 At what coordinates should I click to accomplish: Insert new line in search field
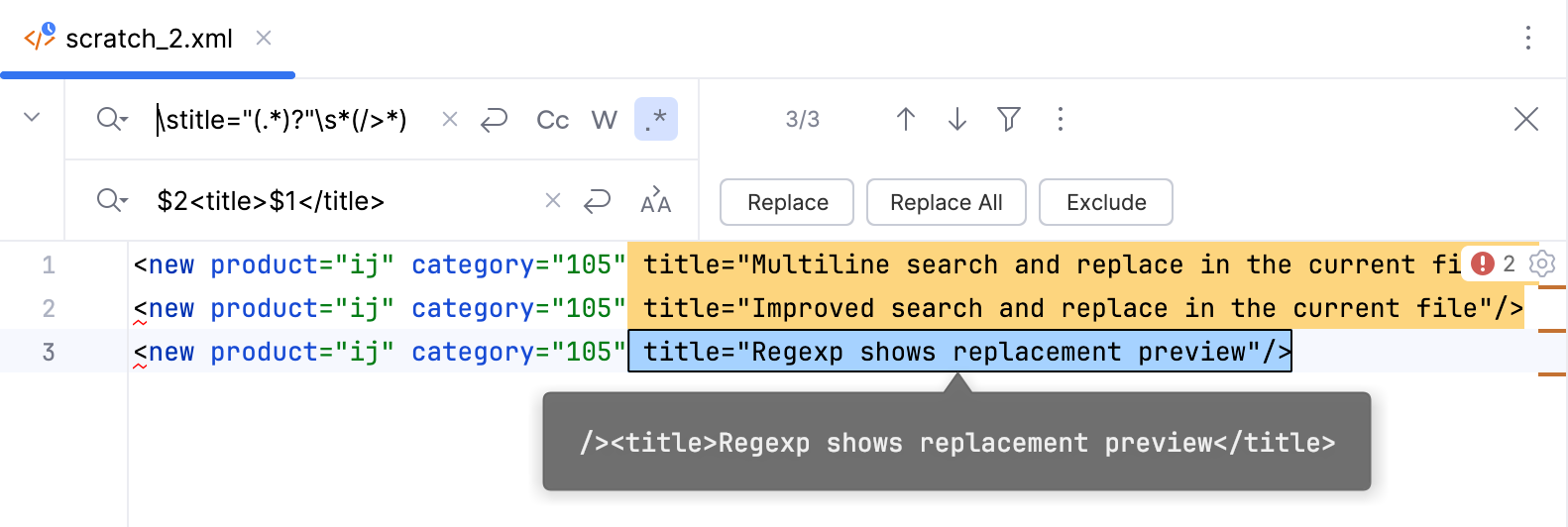point(494,120)
